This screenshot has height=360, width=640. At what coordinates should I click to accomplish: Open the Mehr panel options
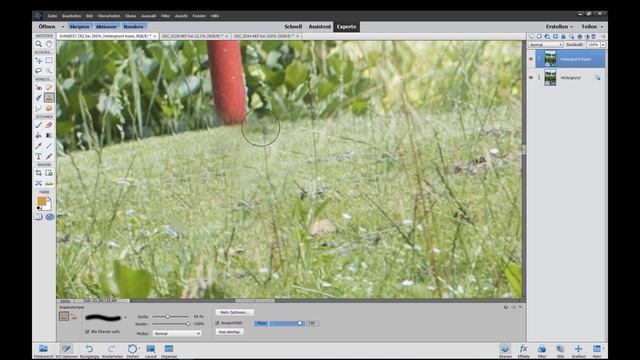click(597, 351)
